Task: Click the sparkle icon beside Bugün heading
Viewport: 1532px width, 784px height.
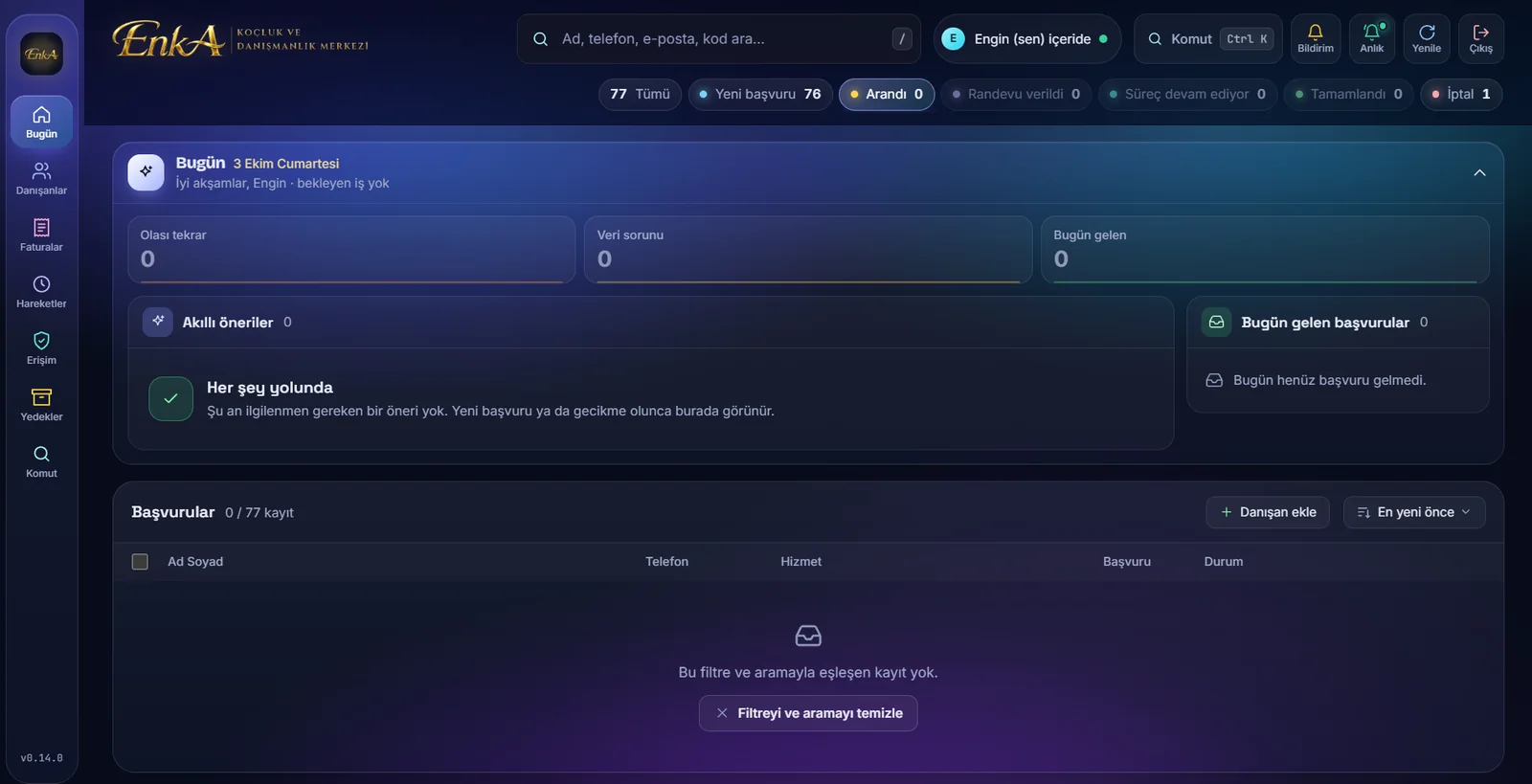Action: click(146, 172)
